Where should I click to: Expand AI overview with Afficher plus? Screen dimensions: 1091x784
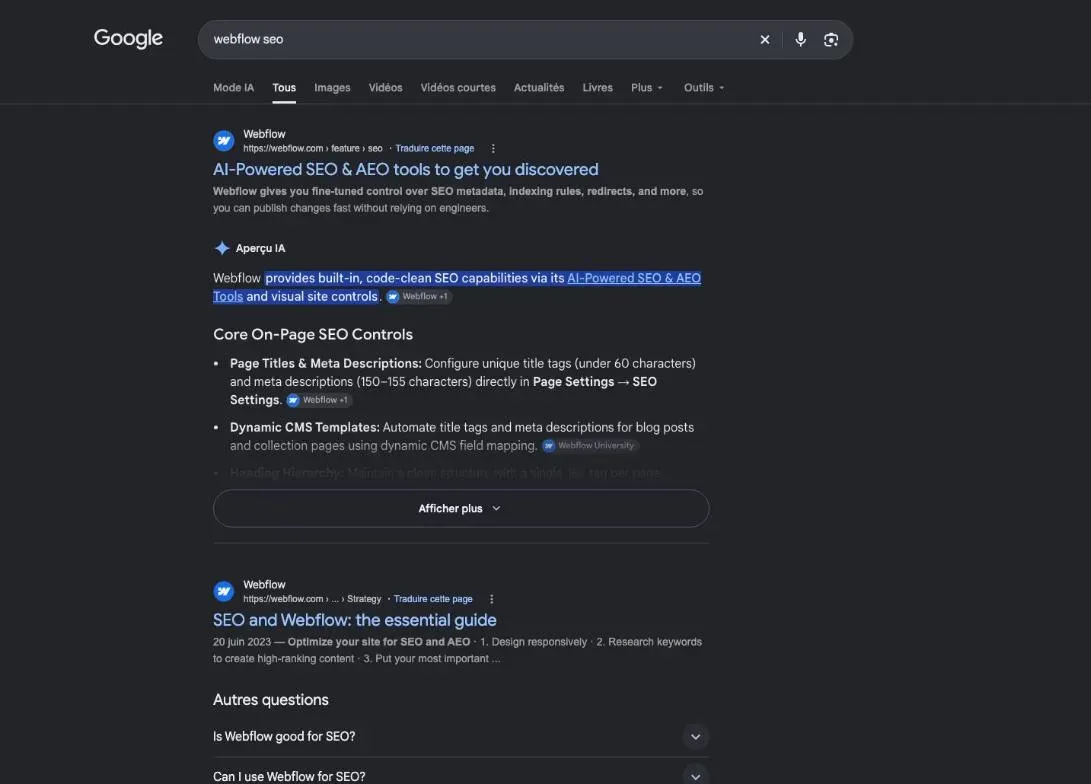tap(461, 509)
